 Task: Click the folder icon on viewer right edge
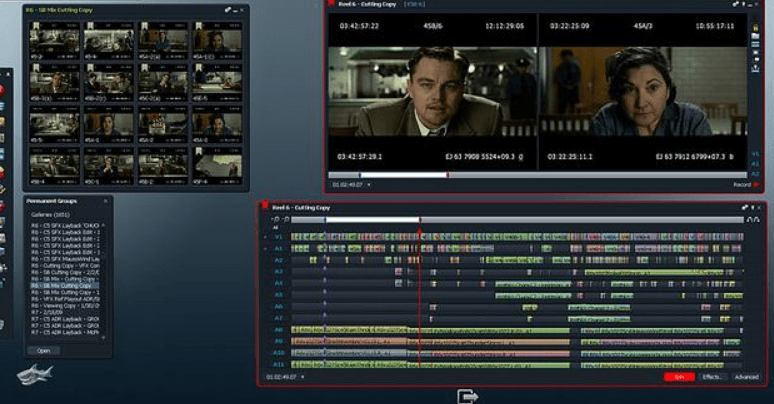coord(755,36)
